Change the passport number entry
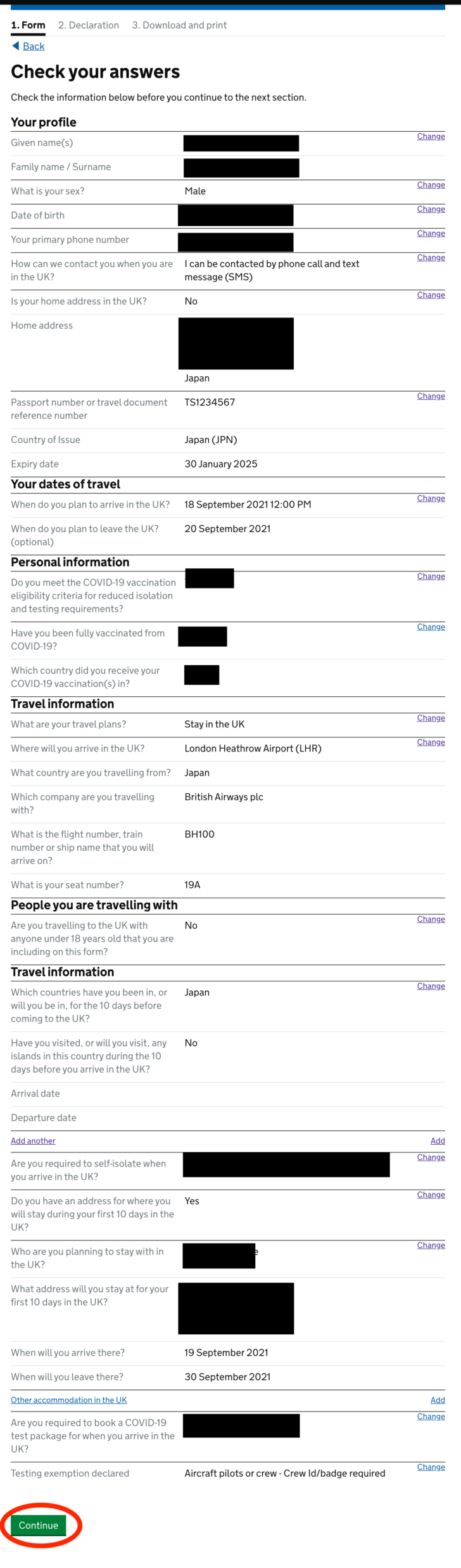 click(431, 396)
